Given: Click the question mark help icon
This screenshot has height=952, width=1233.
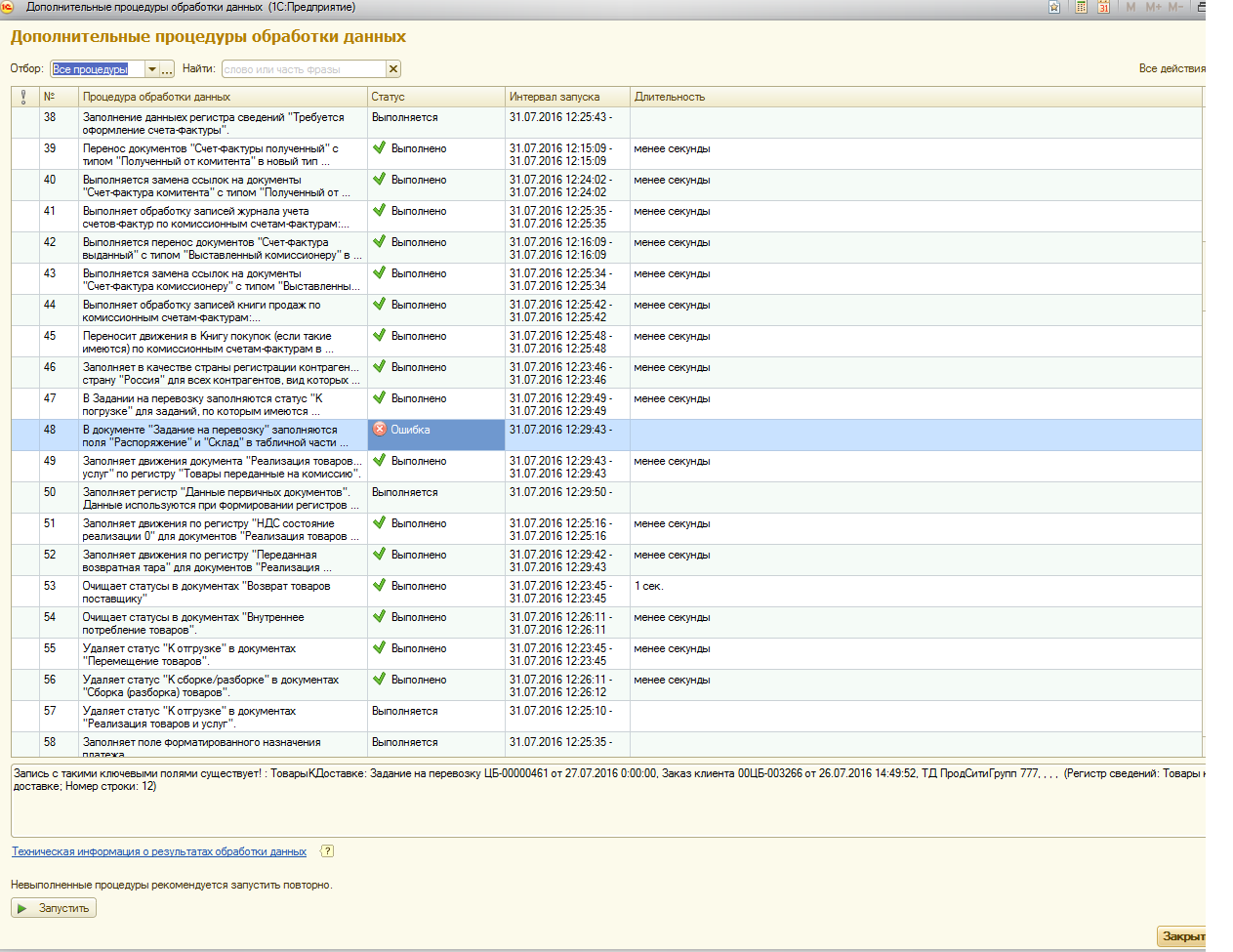Looking at the screenshot, I should 327,851.
